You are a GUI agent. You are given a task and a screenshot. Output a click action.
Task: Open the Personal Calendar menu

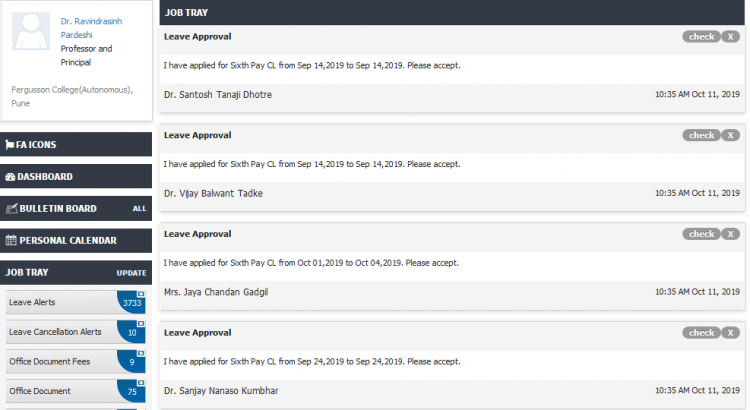tap(76, 241)
